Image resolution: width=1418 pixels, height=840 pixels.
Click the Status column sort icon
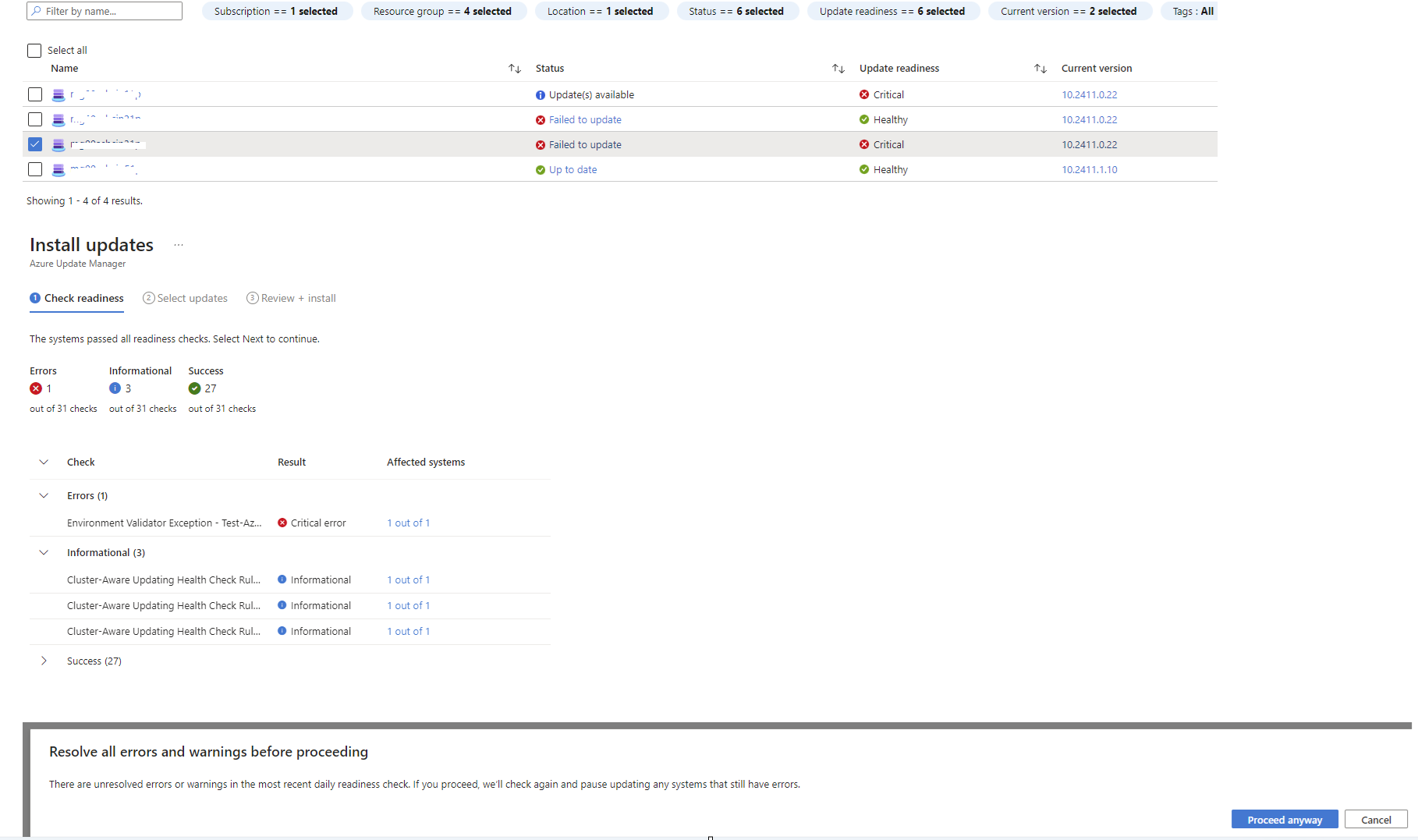pos(838,69)
